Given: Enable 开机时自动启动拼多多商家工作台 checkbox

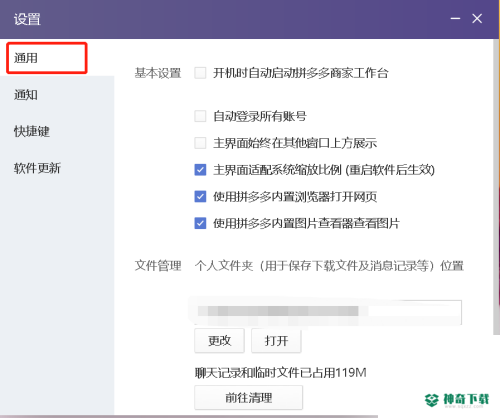Looking at the screenshot, I should click(x=200, y=73).
